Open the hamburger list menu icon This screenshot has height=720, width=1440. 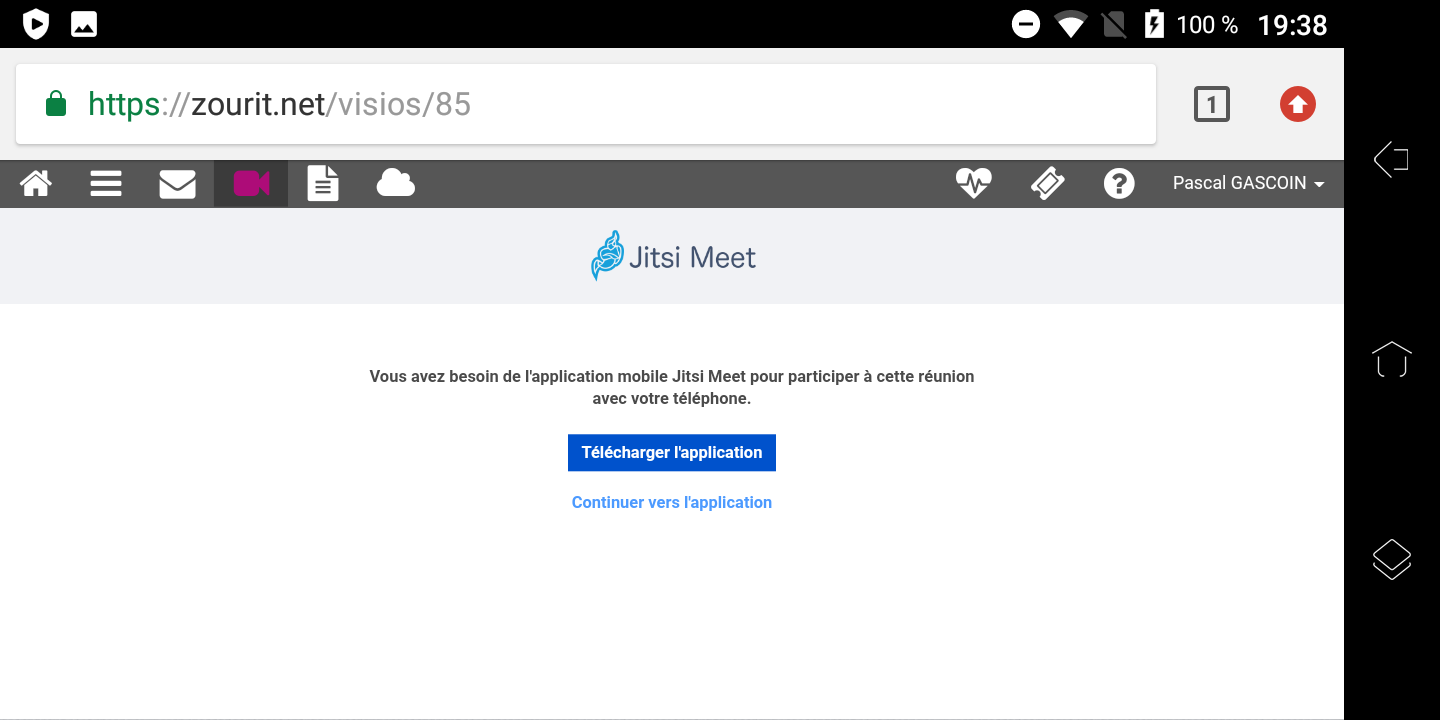tap(106, 184)
